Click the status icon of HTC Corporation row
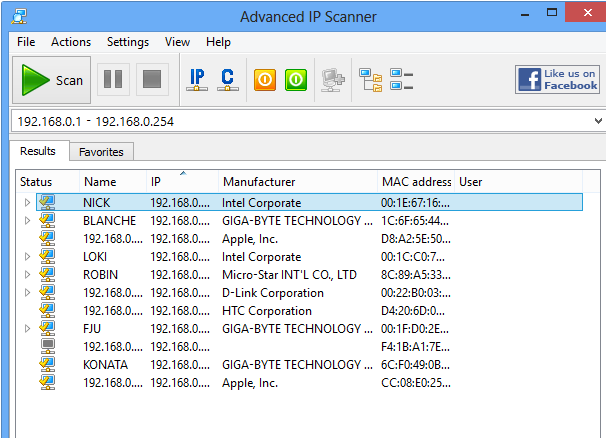The height and width of the screenshot is (438, 606). point(47,310)
